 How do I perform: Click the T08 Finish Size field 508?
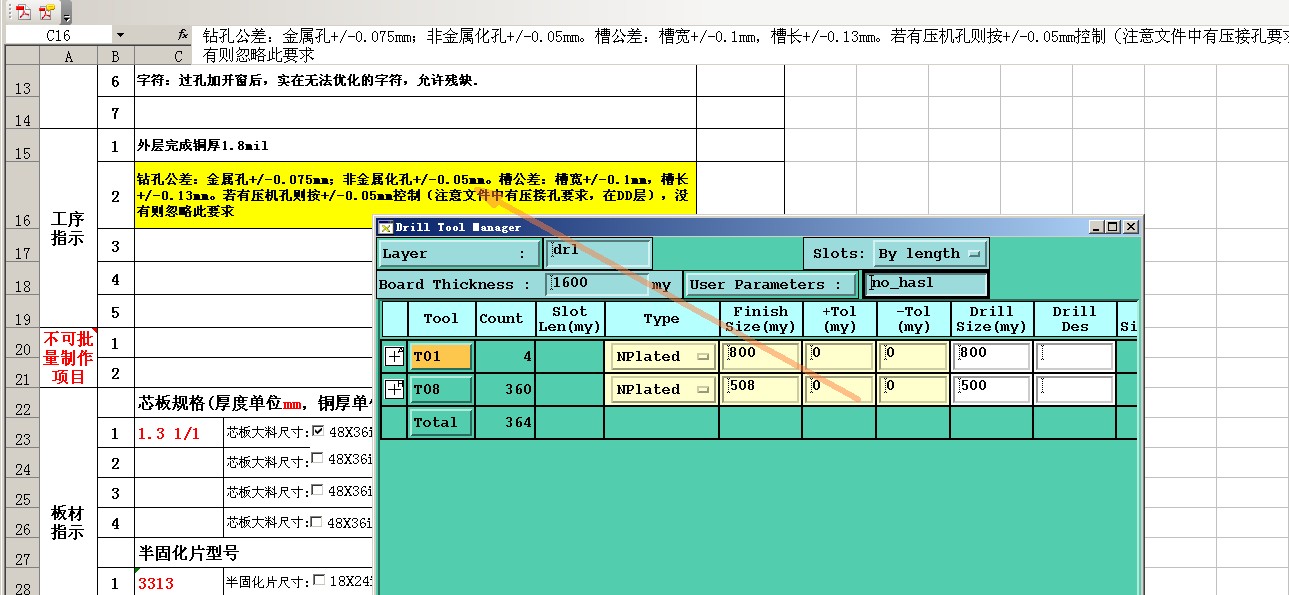click(761, 389)
